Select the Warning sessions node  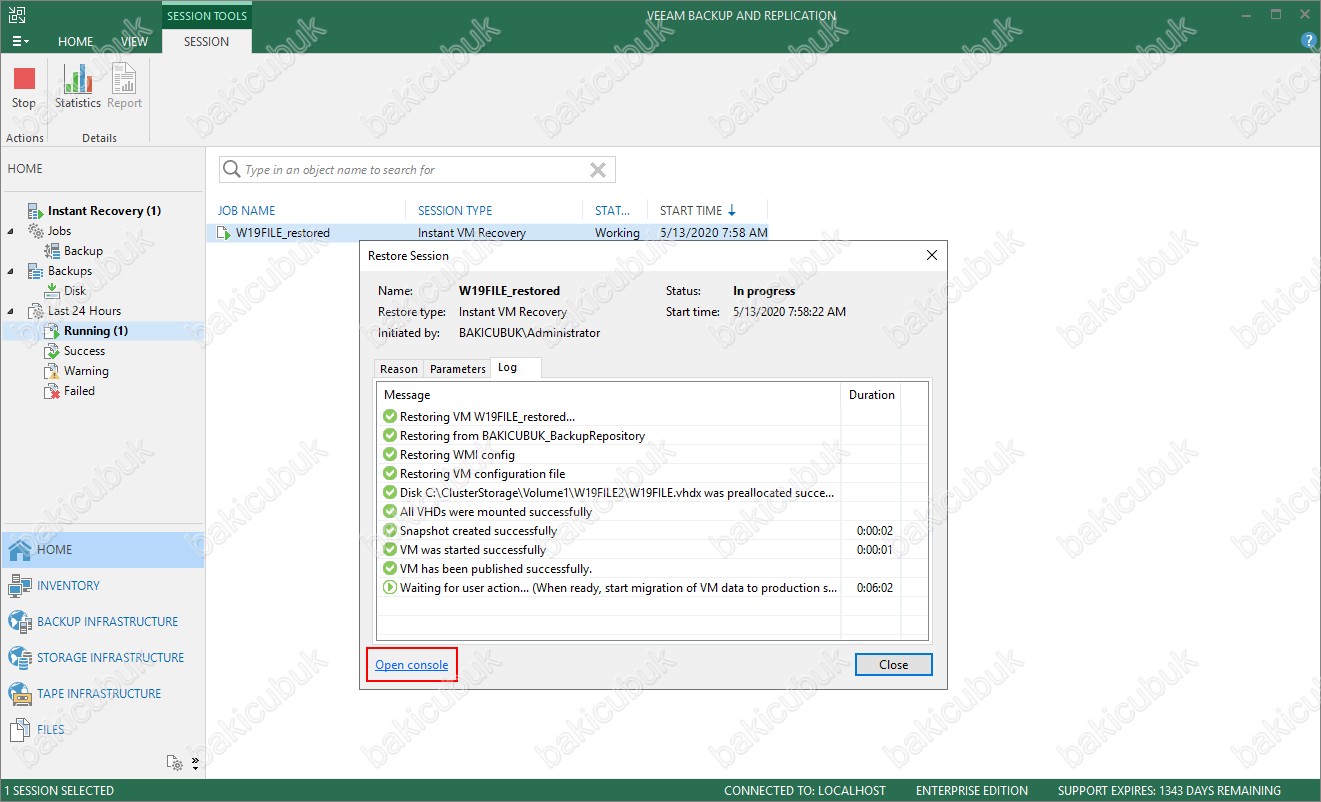[86, 371]
